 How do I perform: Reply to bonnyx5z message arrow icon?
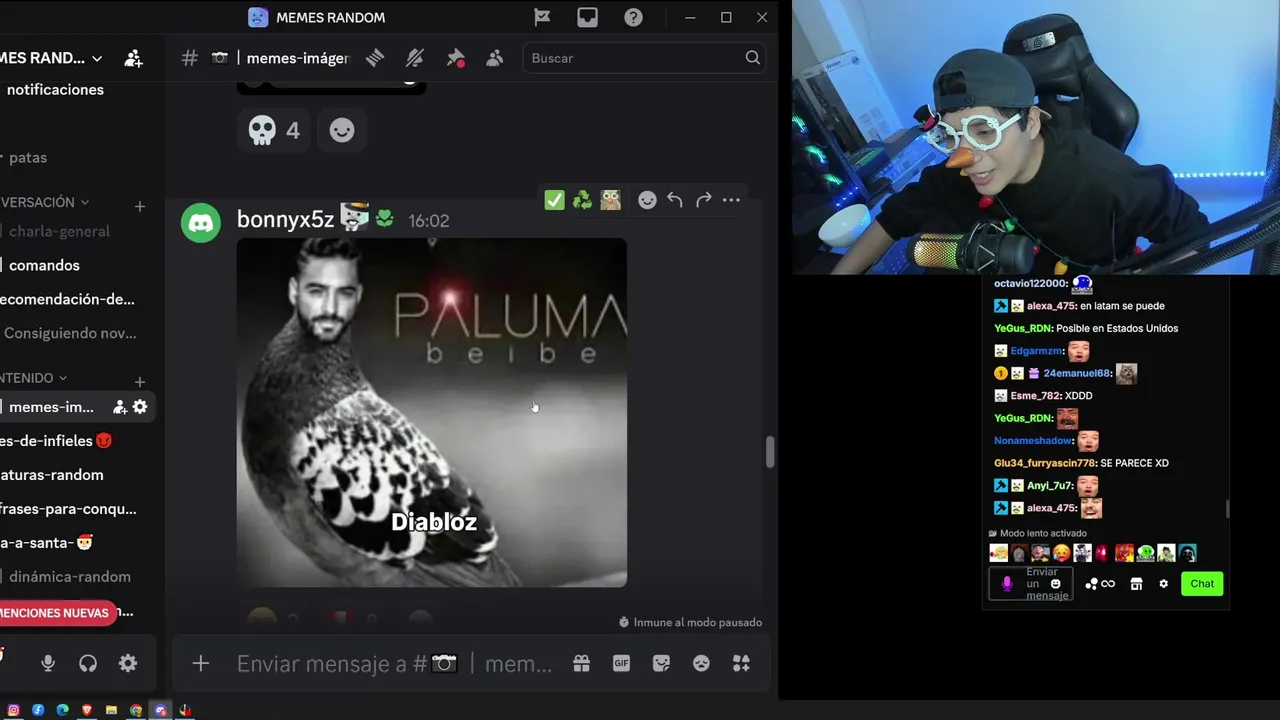(x=675, y=200)
